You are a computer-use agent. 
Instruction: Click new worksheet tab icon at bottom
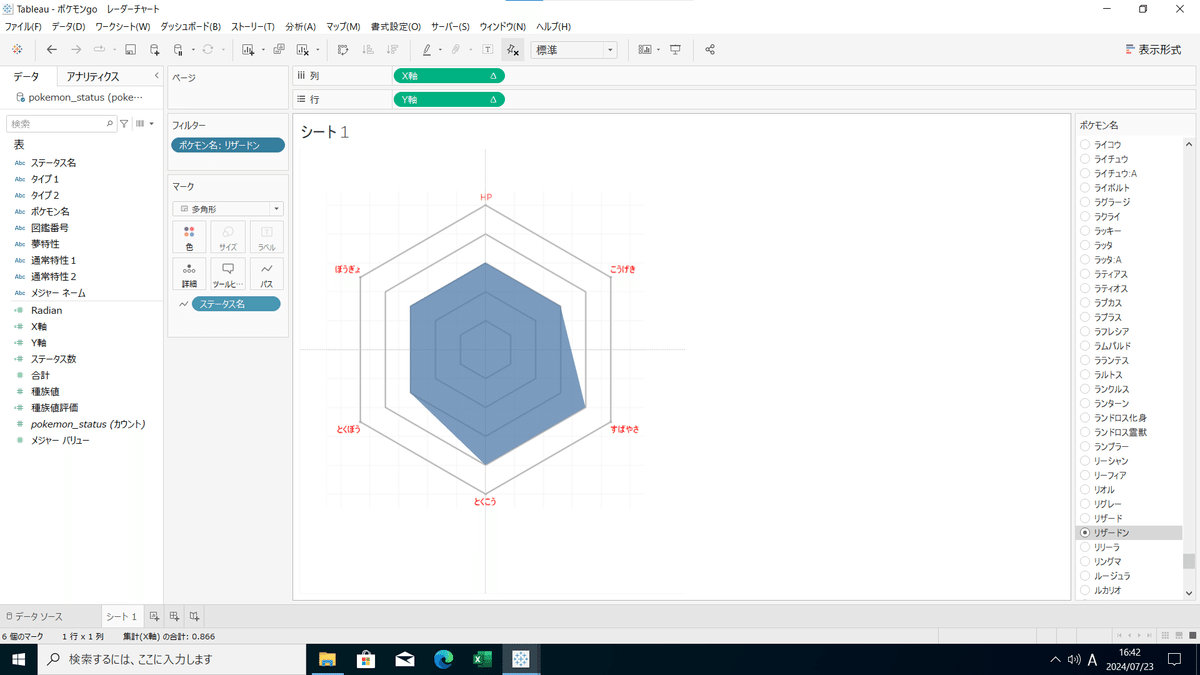coord(154,616)
